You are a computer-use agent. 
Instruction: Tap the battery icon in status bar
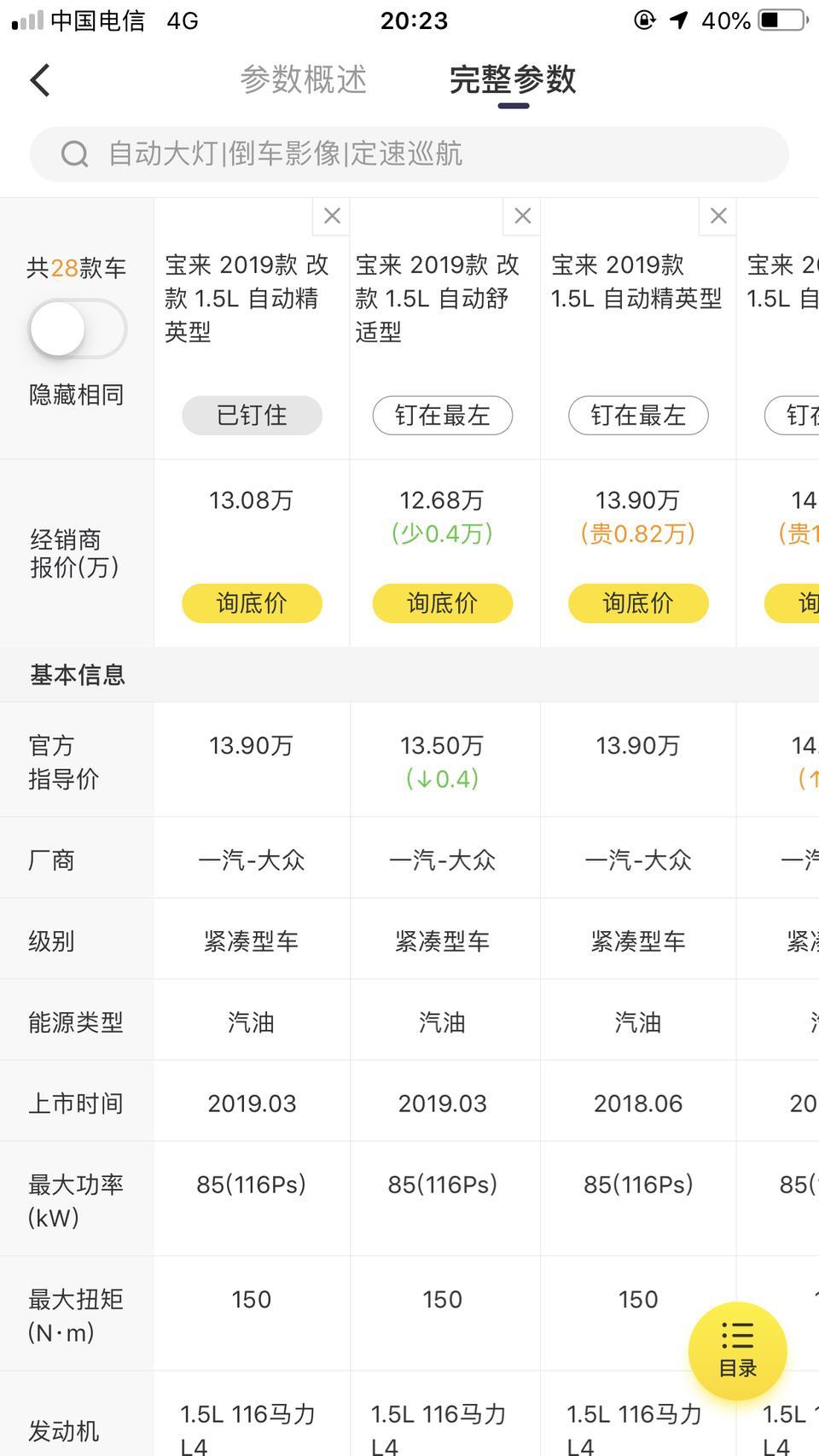[784, 20]
